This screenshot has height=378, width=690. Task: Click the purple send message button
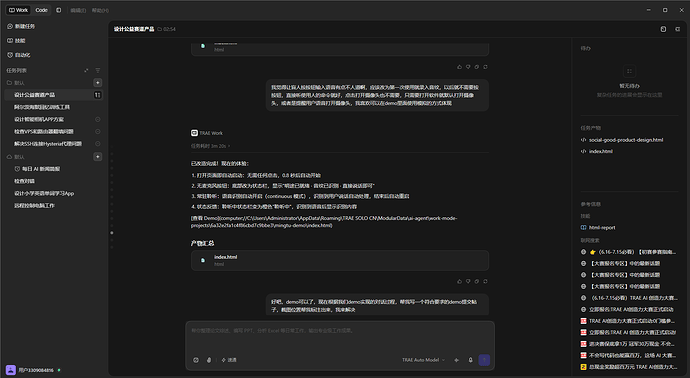pos(484,360)
